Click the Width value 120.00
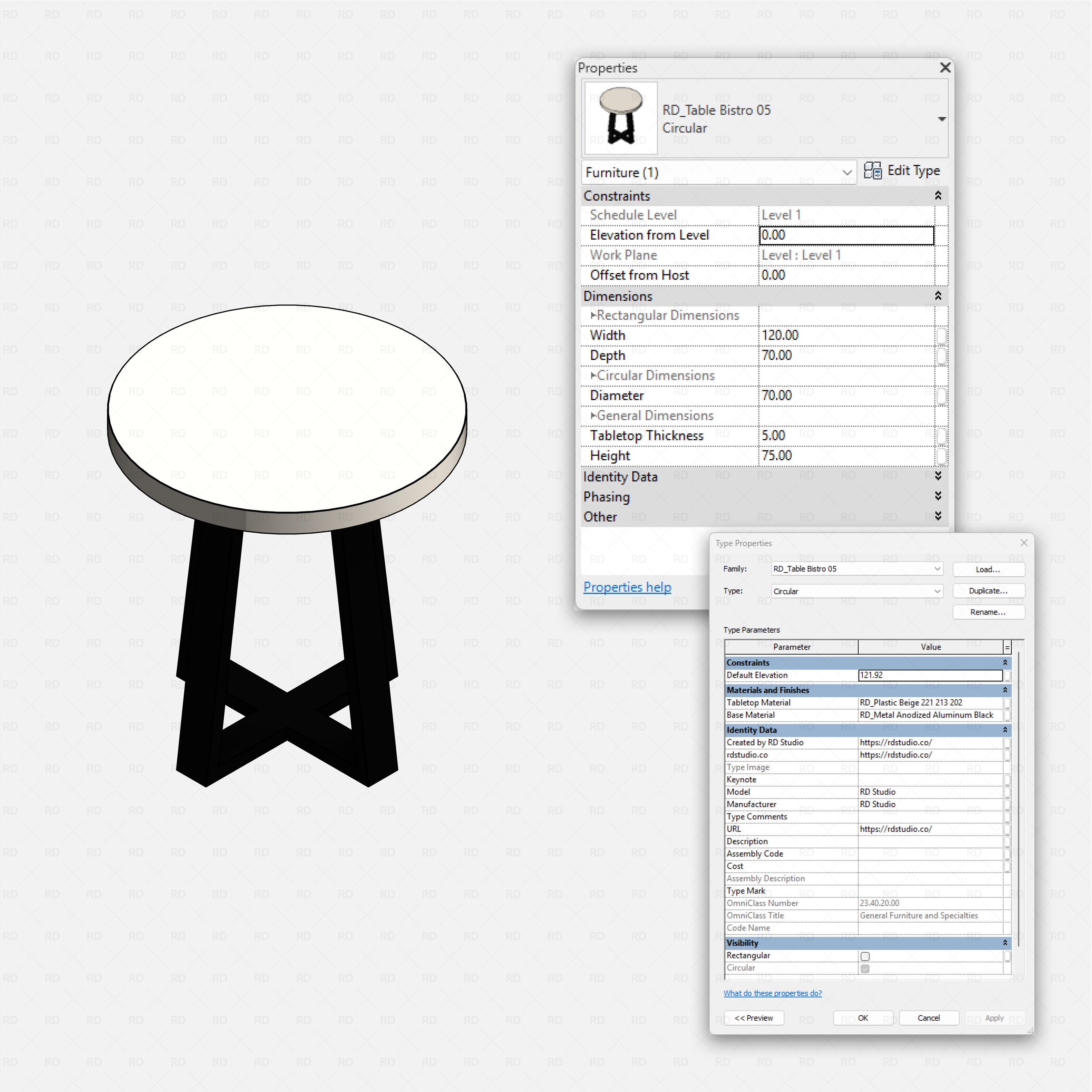 pyautogui.click(x=846, y=335)
